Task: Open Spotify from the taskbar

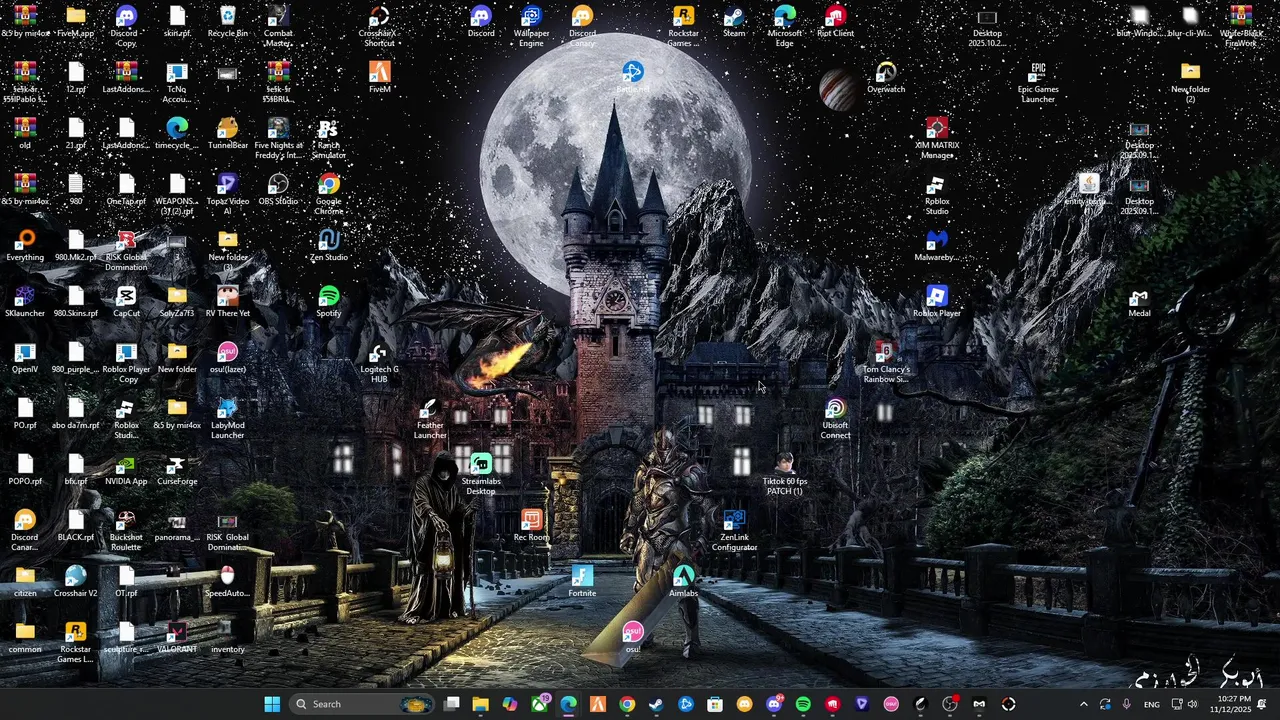Action: (x=803, y=704)
